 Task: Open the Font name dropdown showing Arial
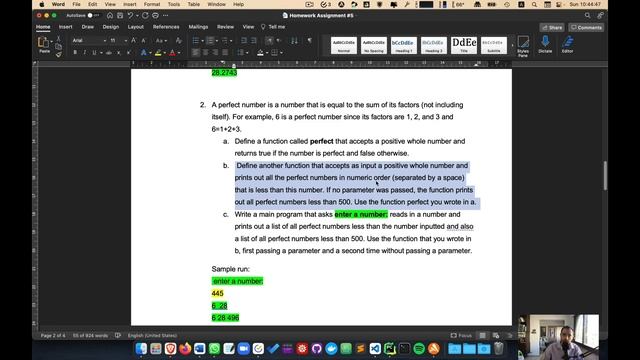tap(89, 40)
